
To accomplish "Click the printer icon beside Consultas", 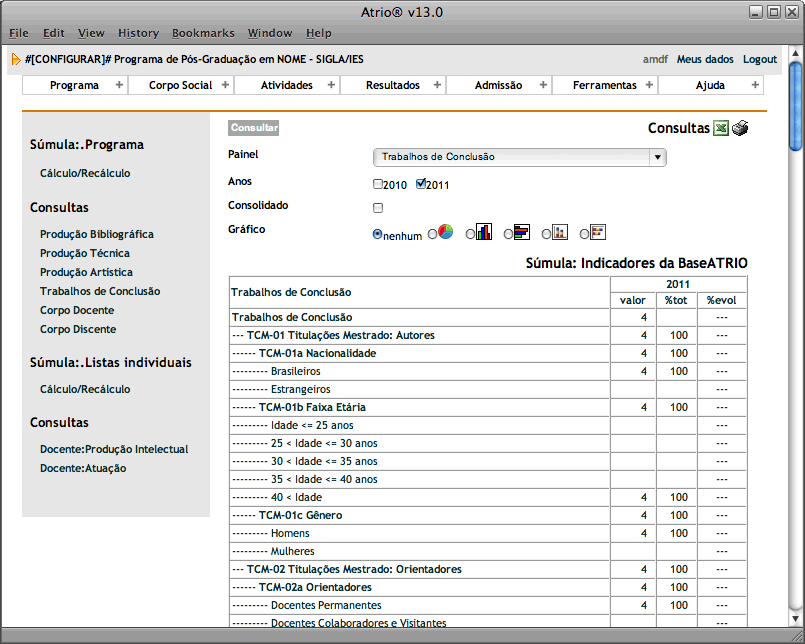I will tap(740, 128).
